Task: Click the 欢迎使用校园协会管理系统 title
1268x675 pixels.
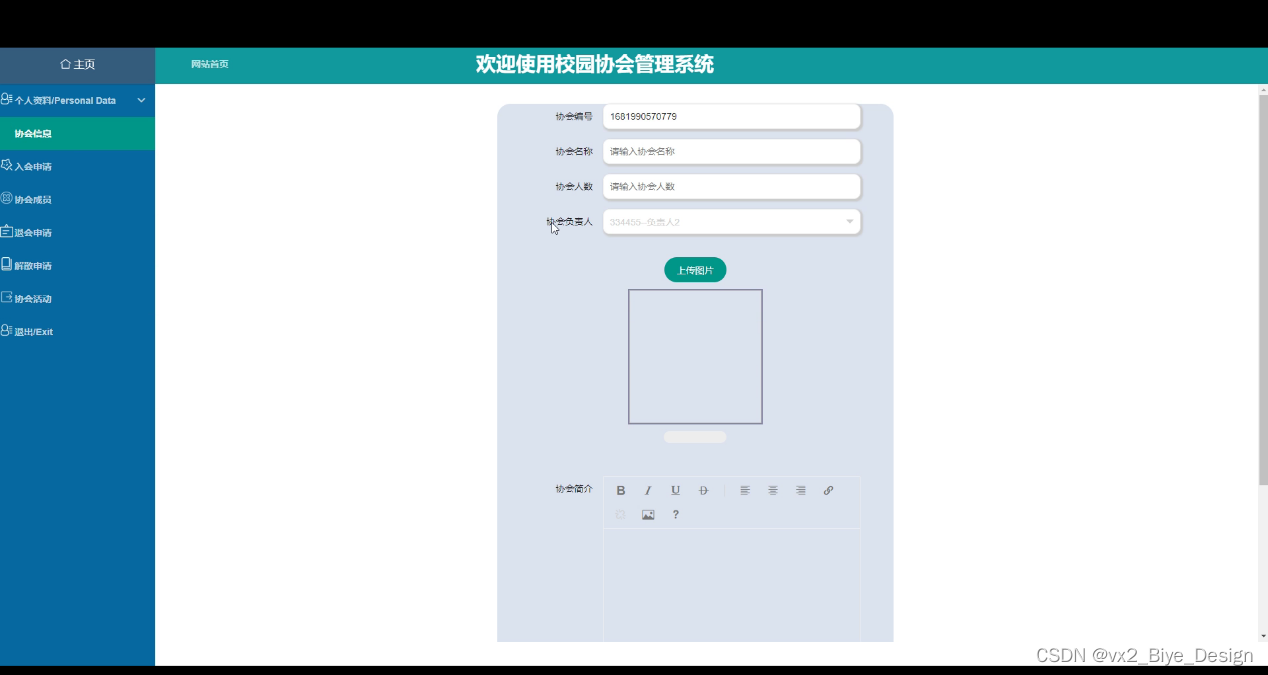Action: [595, 64]
